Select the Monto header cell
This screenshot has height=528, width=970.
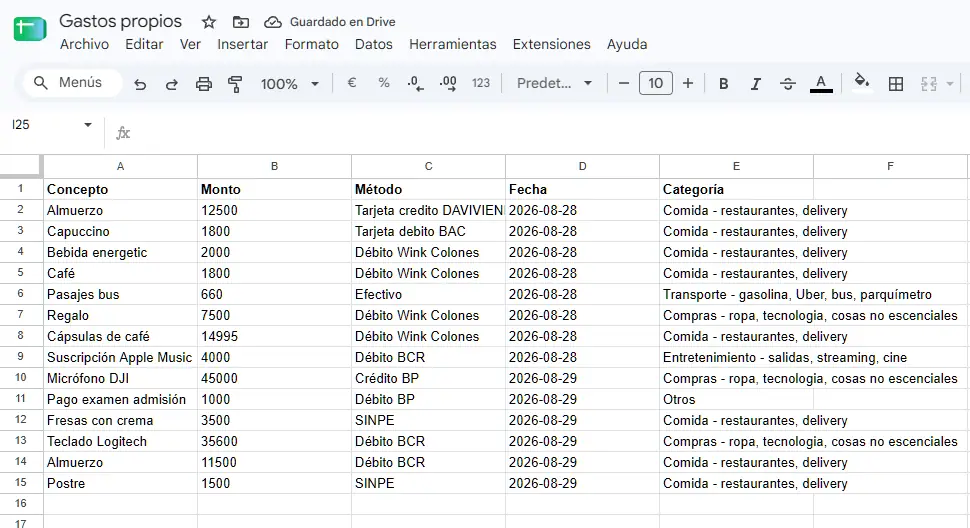(274, 189)
